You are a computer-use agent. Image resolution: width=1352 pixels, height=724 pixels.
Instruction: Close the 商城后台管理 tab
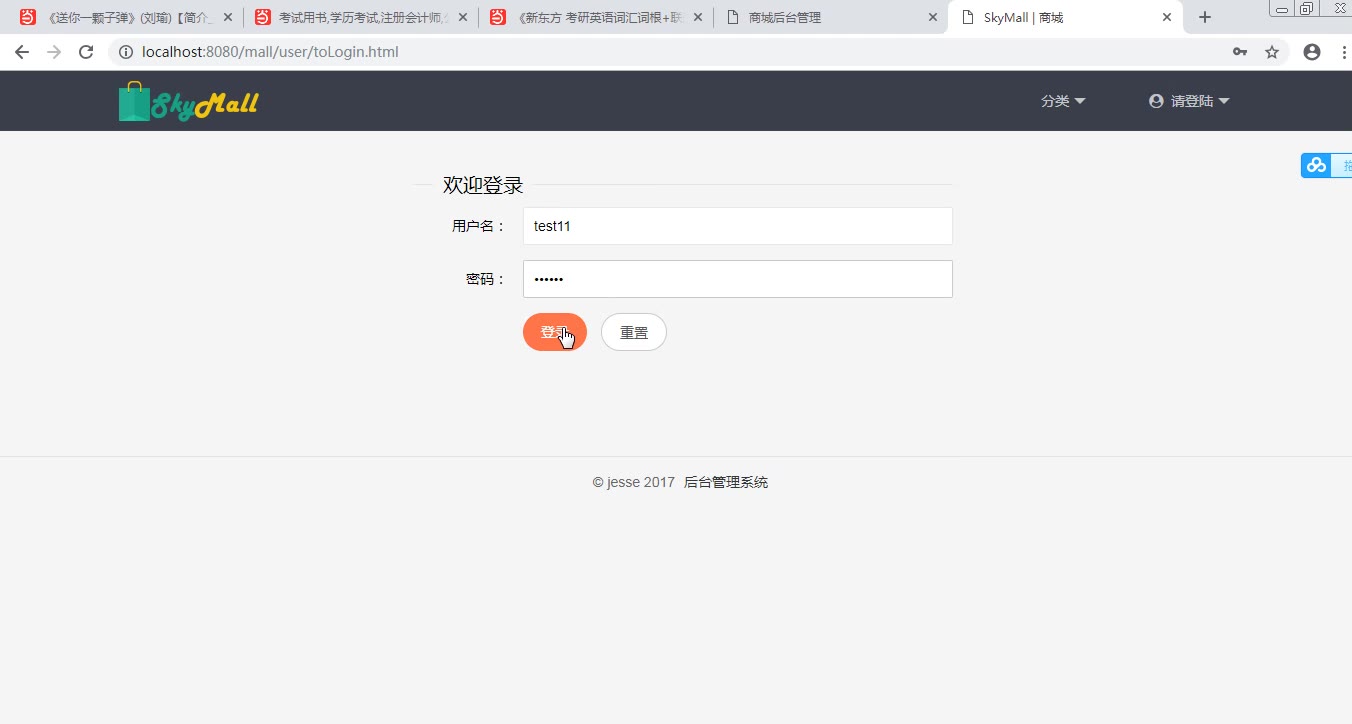pos(933,17)
